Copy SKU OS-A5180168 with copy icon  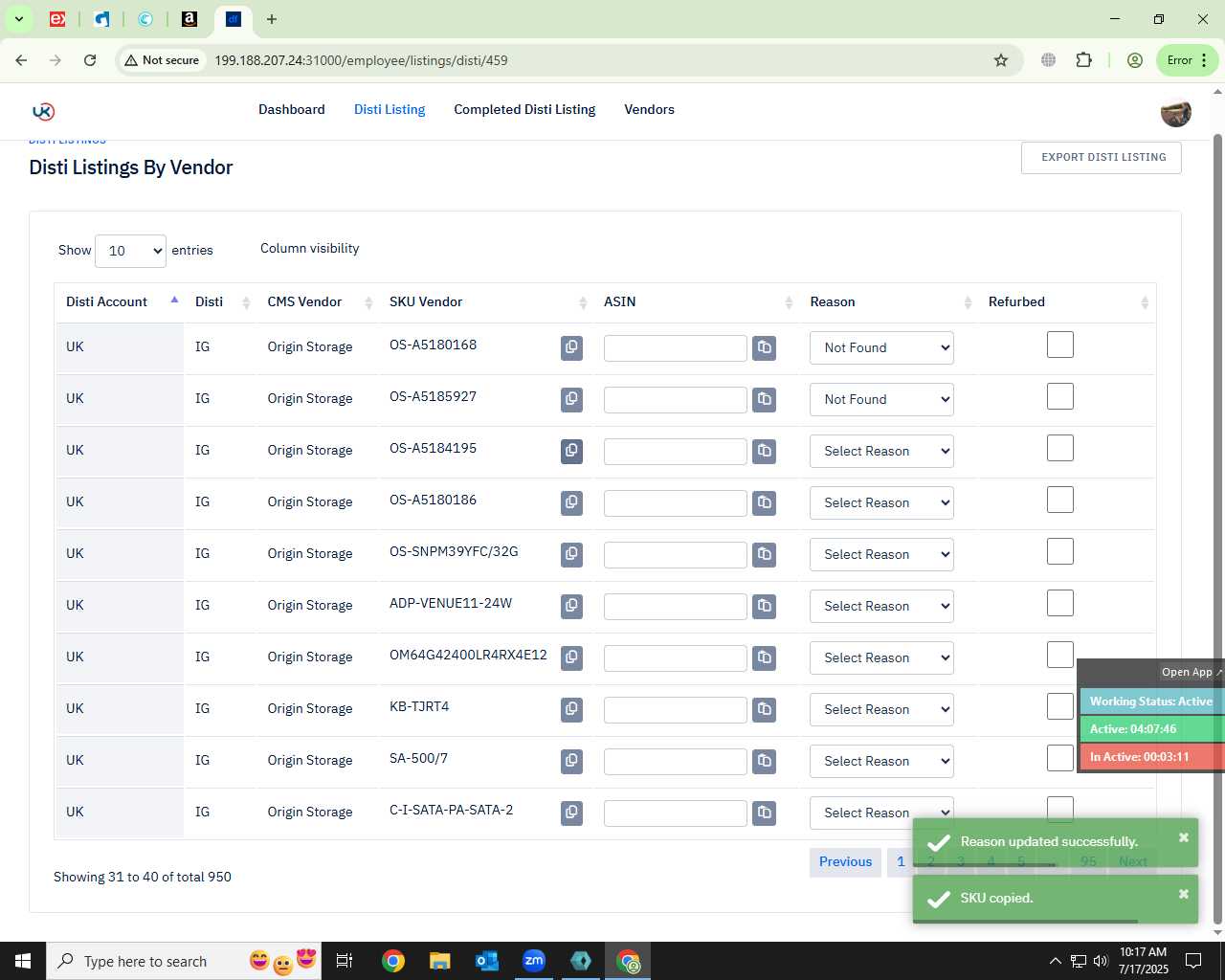point(571,347)
